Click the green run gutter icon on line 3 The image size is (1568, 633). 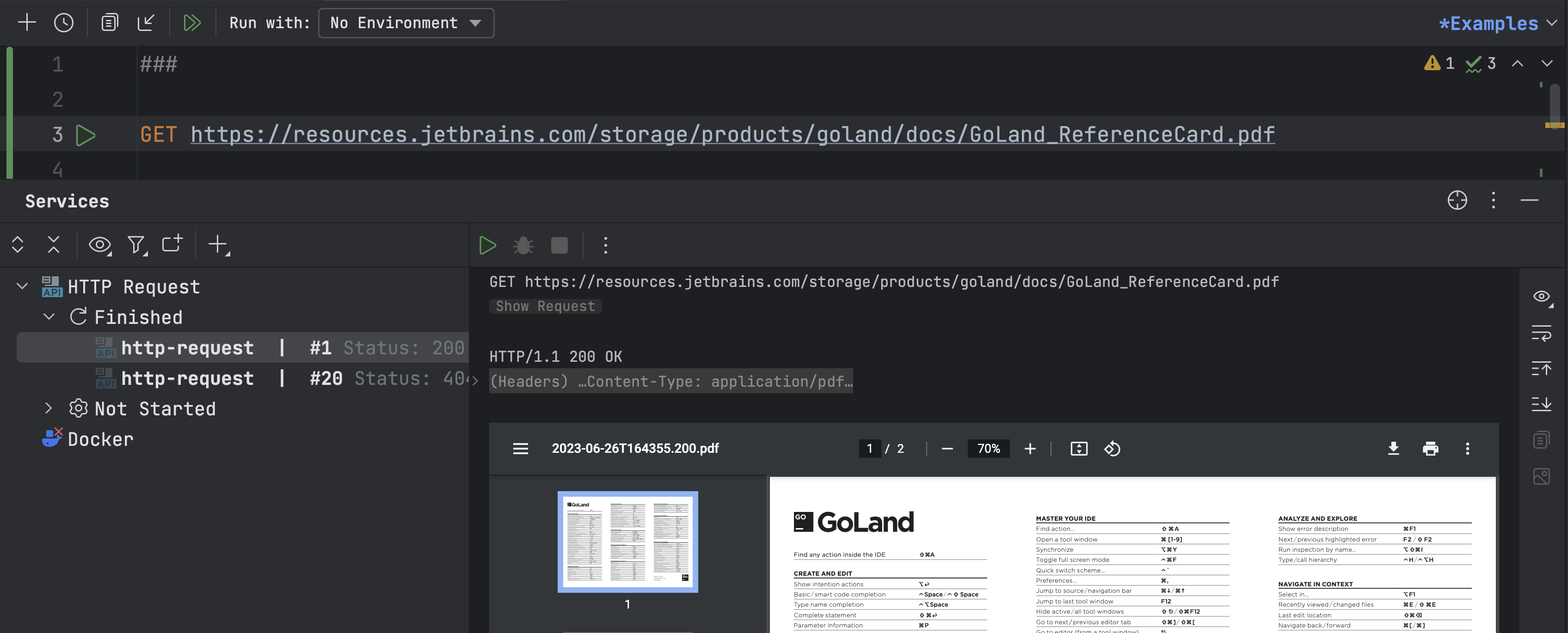(86, 135)
